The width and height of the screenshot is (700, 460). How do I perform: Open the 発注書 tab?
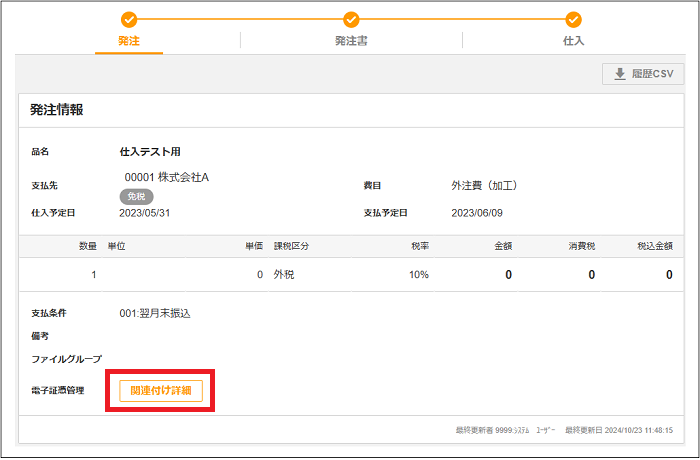tap(351, 42)
